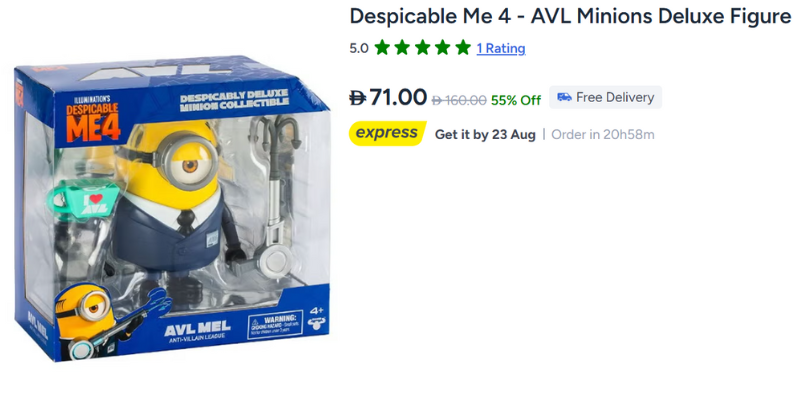Click the first green rating star
Viewport: 800px width, 400px height.
(x=382, y=48)
